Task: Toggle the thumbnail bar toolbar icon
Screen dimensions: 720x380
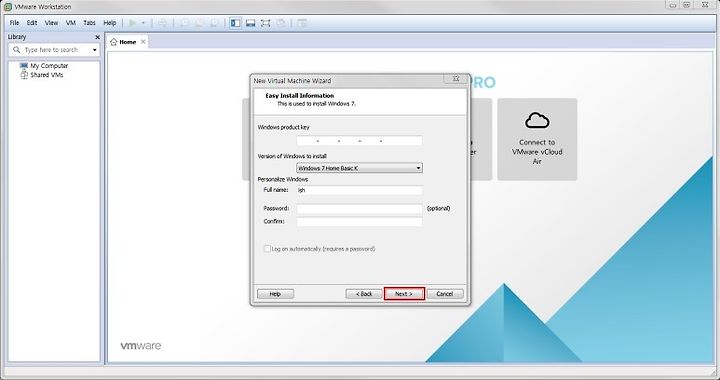Action: click(251, 23)
